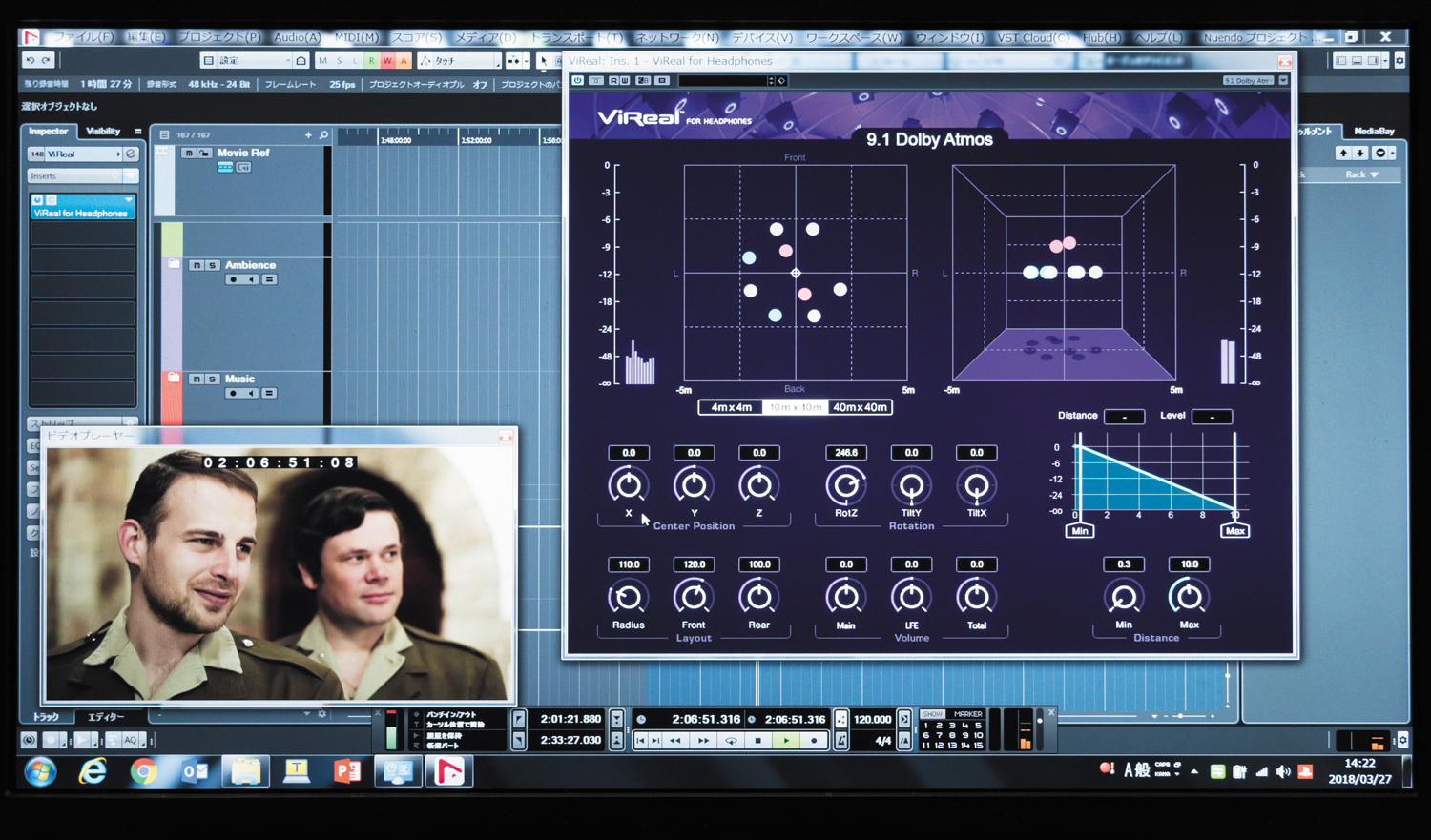This screenshot has width=1431, height=840.
Task: Click the tempo value 120.000
Action: 873,720
